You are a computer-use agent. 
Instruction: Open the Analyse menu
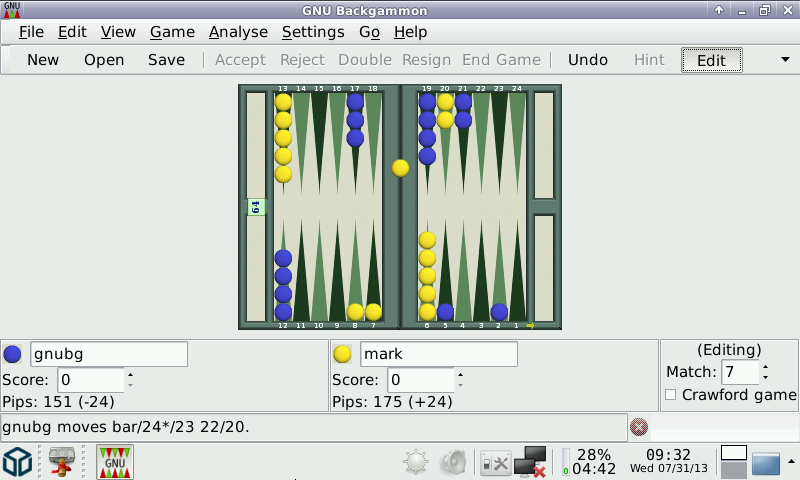pyautogui.click(x=238, y=32)
